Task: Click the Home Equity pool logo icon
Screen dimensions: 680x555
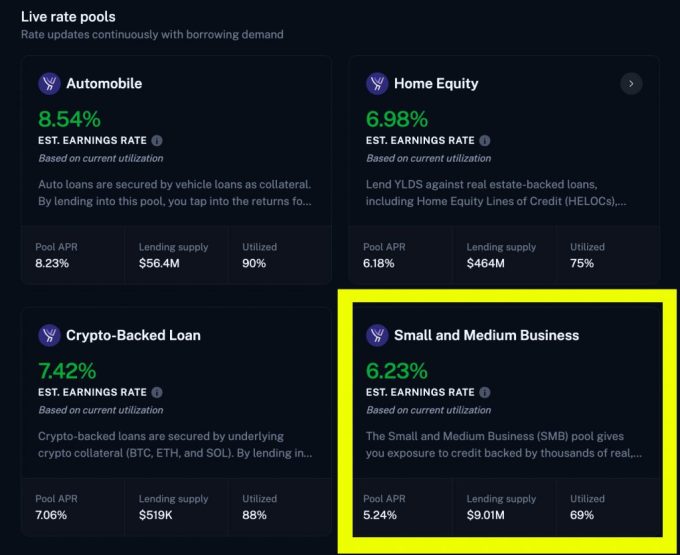Action: pyautogui.click(x=377, y=83)
